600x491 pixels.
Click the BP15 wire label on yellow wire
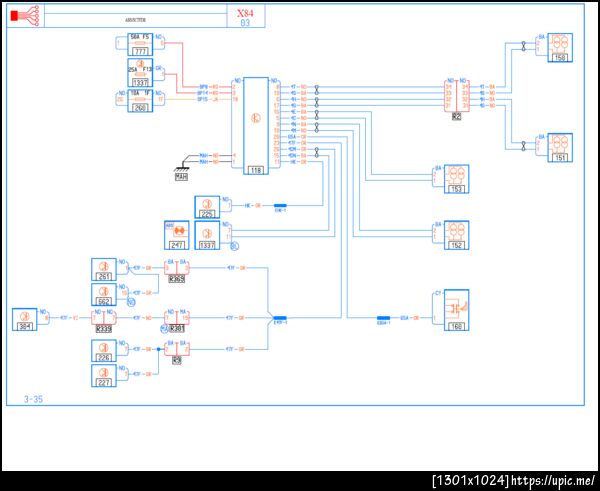tap(202, 99)
